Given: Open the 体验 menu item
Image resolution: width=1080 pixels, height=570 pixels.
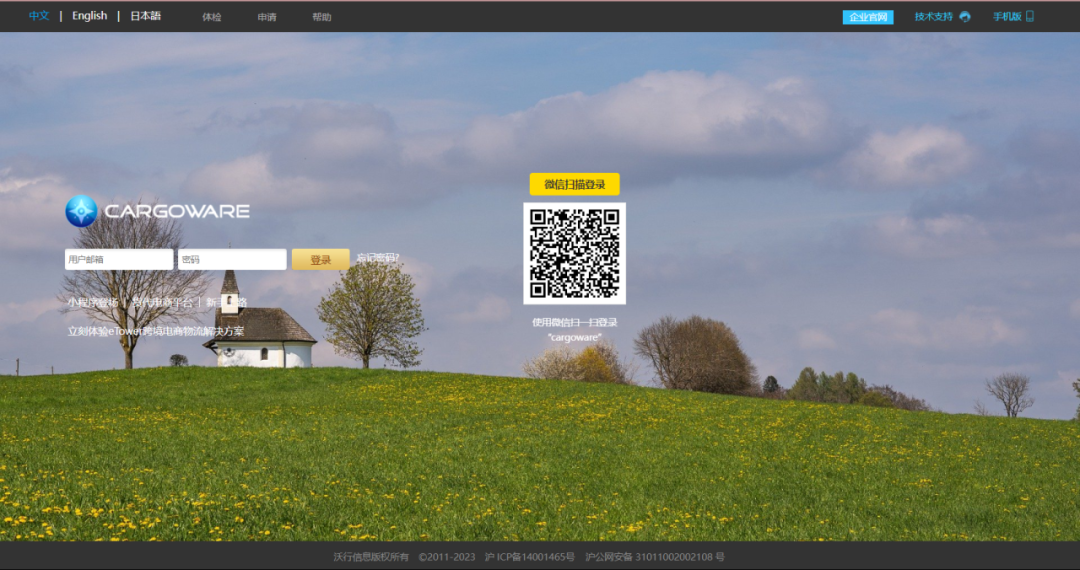Looking at the screenshot, I should 212,17.
